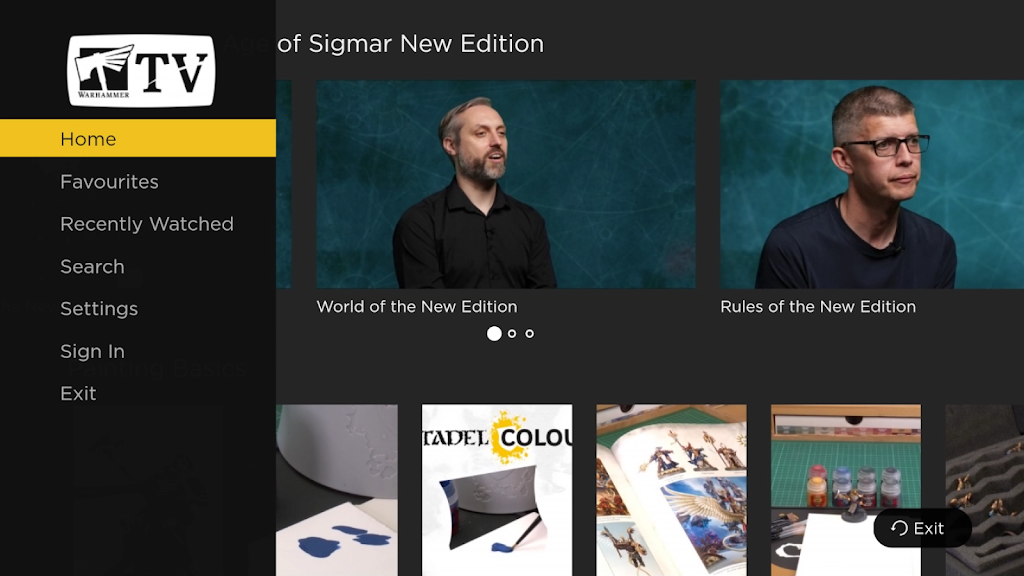Go to Recently Watched
Screen dimensions: 1024x576
(146, 224)
